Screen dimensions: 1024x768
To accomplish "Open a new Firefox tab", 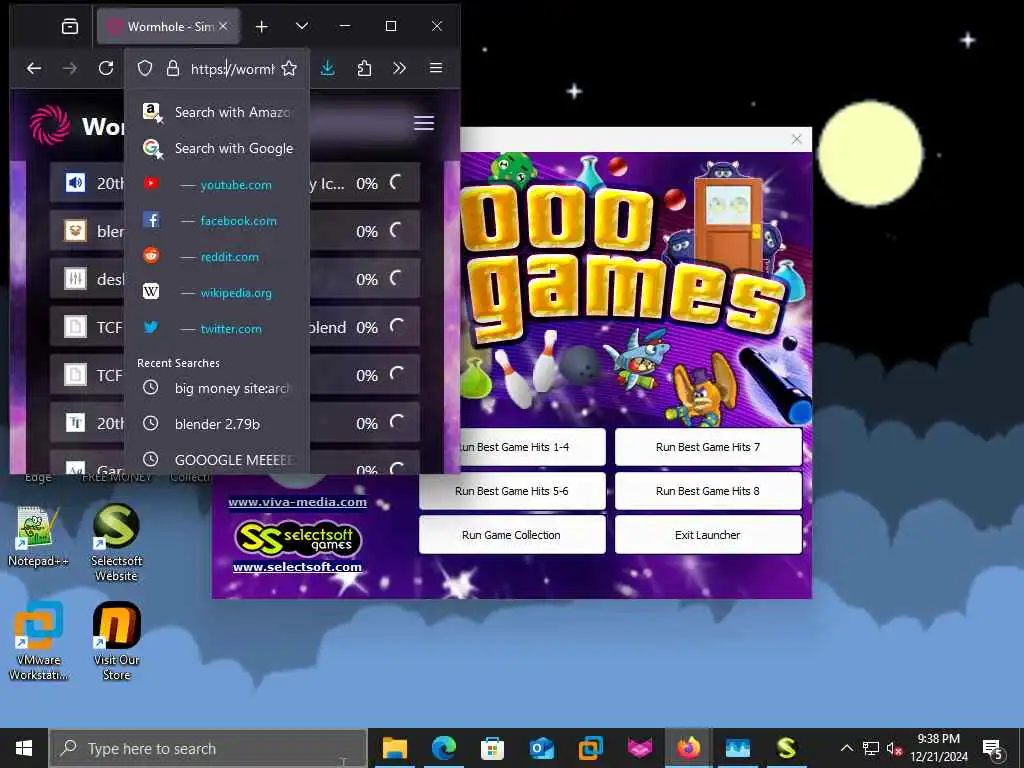I will [262, 26].
